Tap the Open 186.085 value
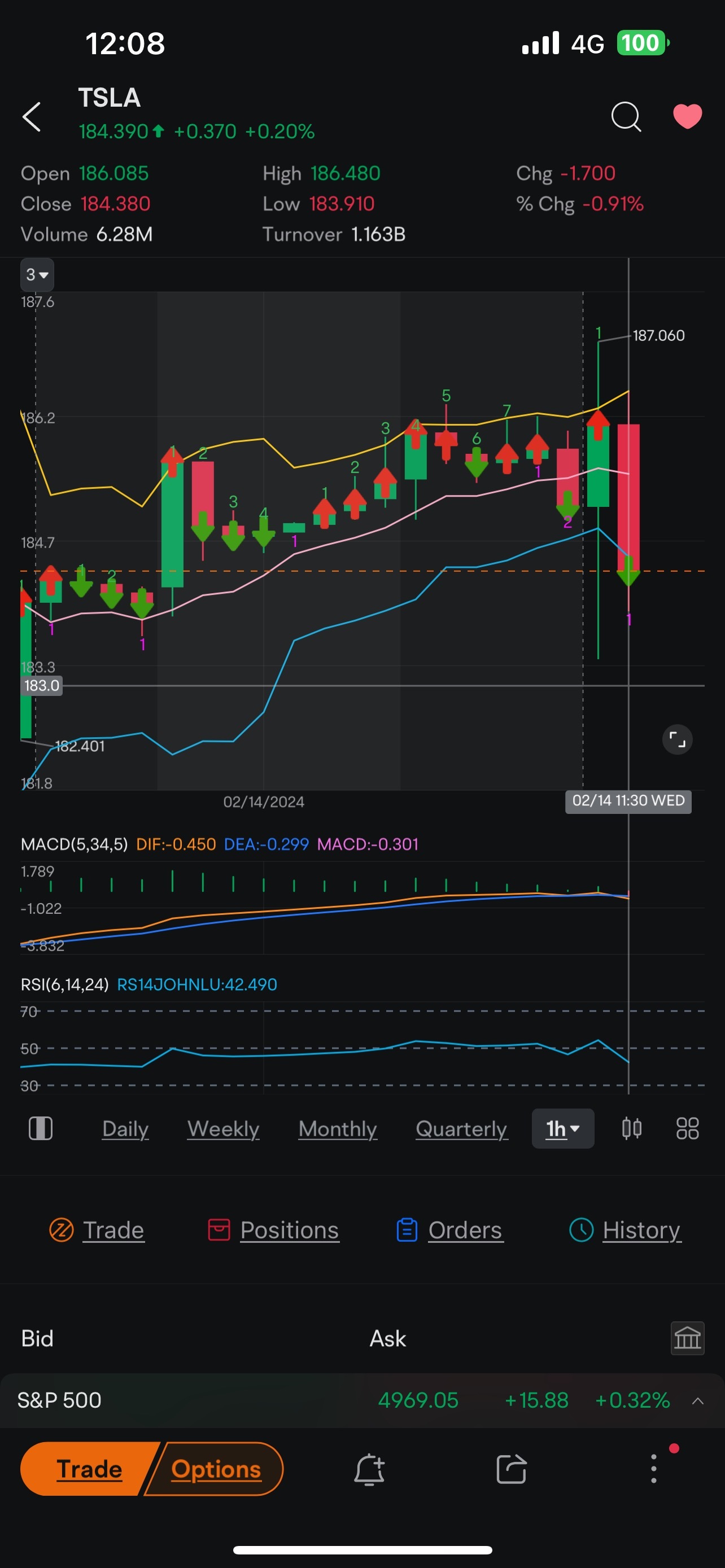Viewport: 725px width, 1568px height. (114, 173)
